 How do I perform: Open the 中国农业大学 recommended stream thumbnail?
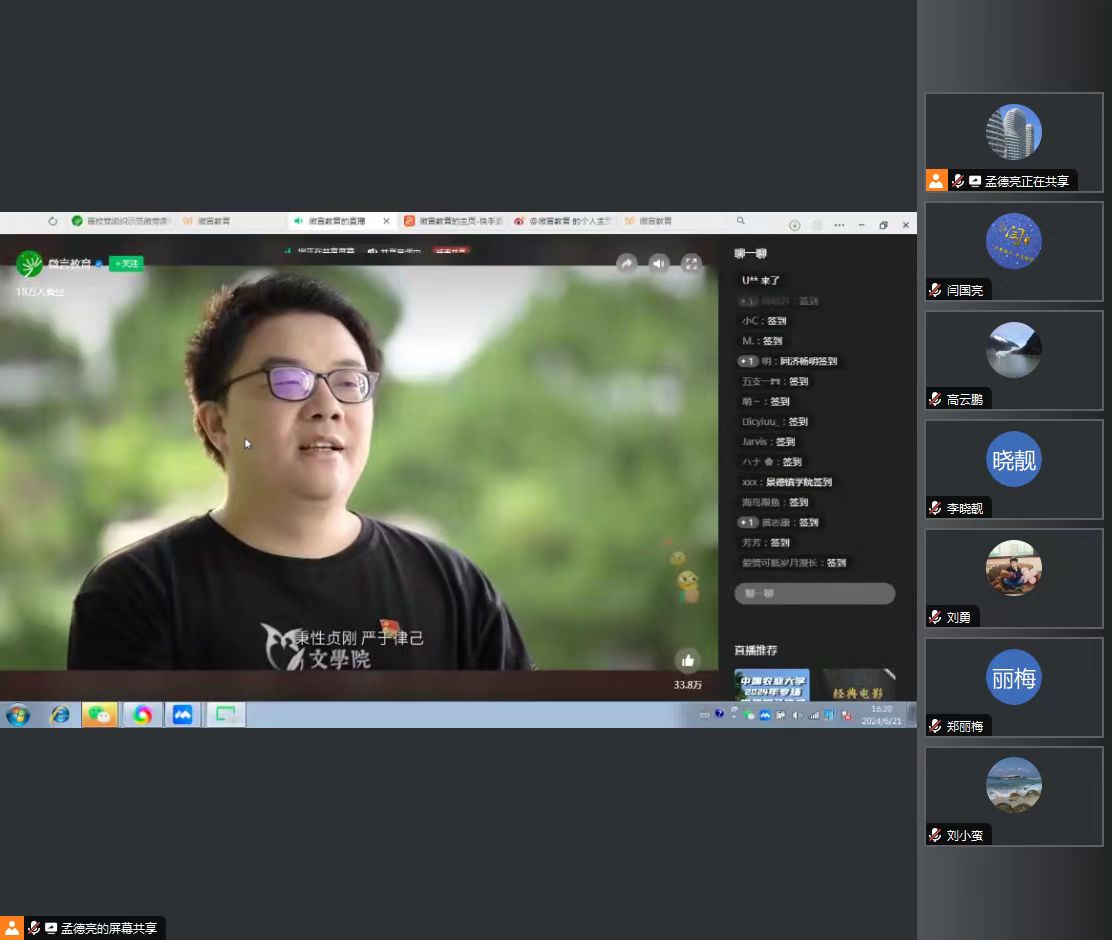772,685
